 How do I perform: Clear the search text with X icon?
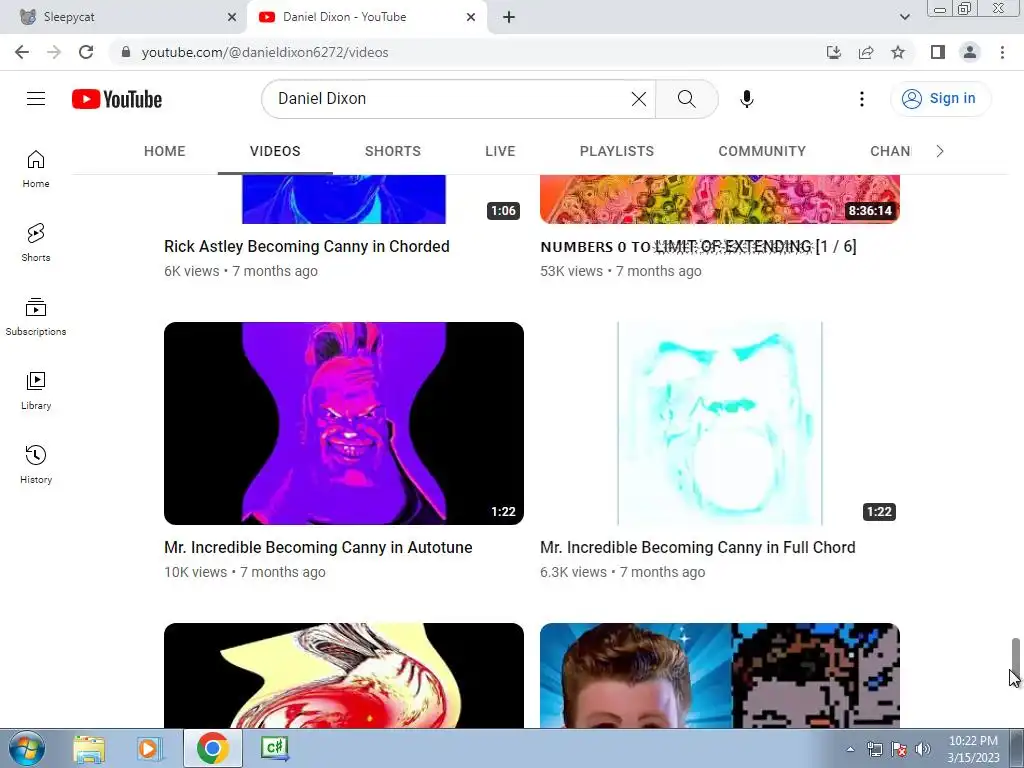639,99
